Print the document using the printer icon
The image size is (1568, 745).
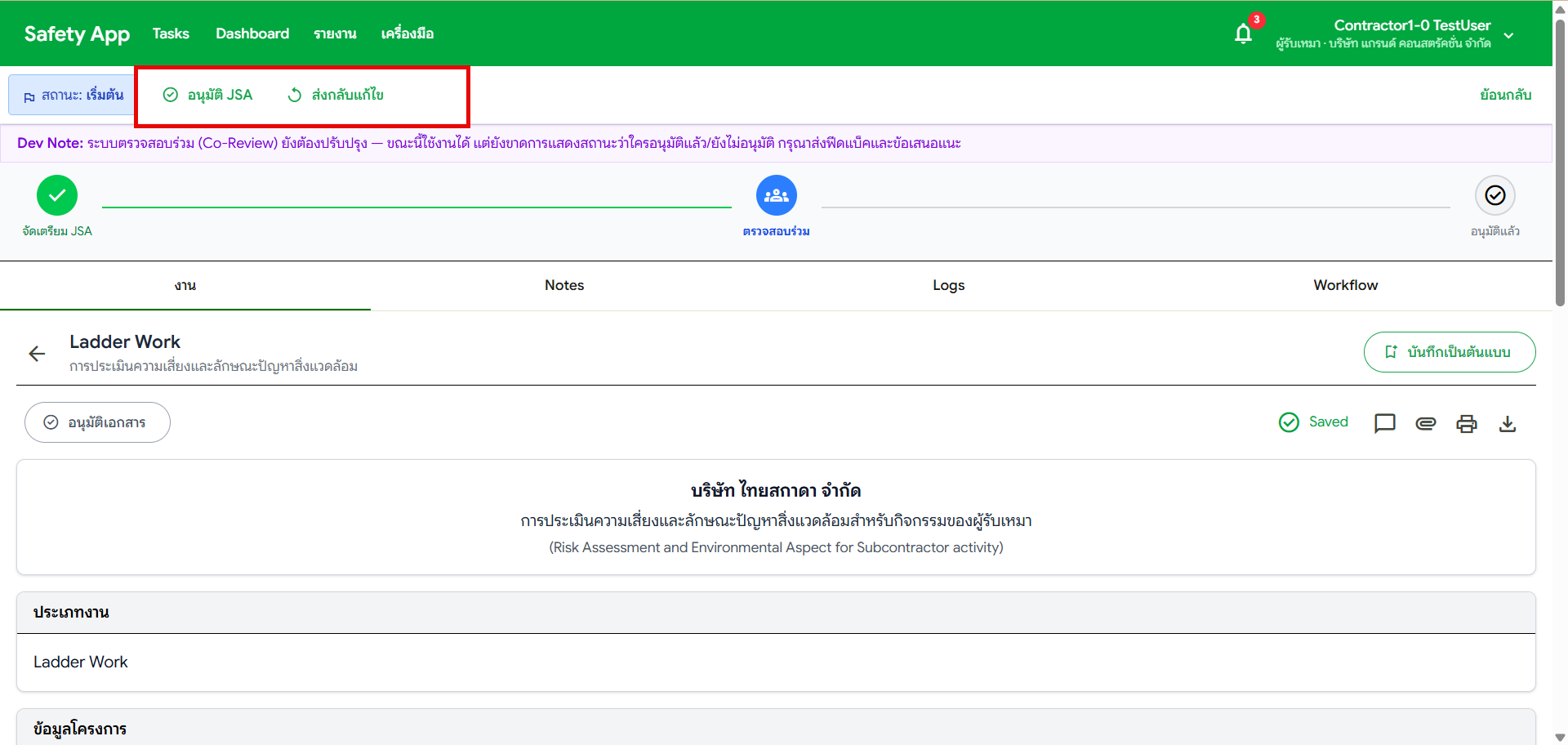[x=1467, y=423]
